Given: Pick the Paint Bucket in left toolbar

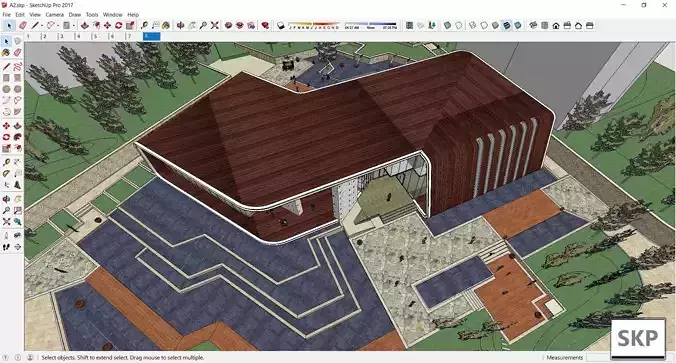Looking at the screenshot, I should (x=6, y=53).
